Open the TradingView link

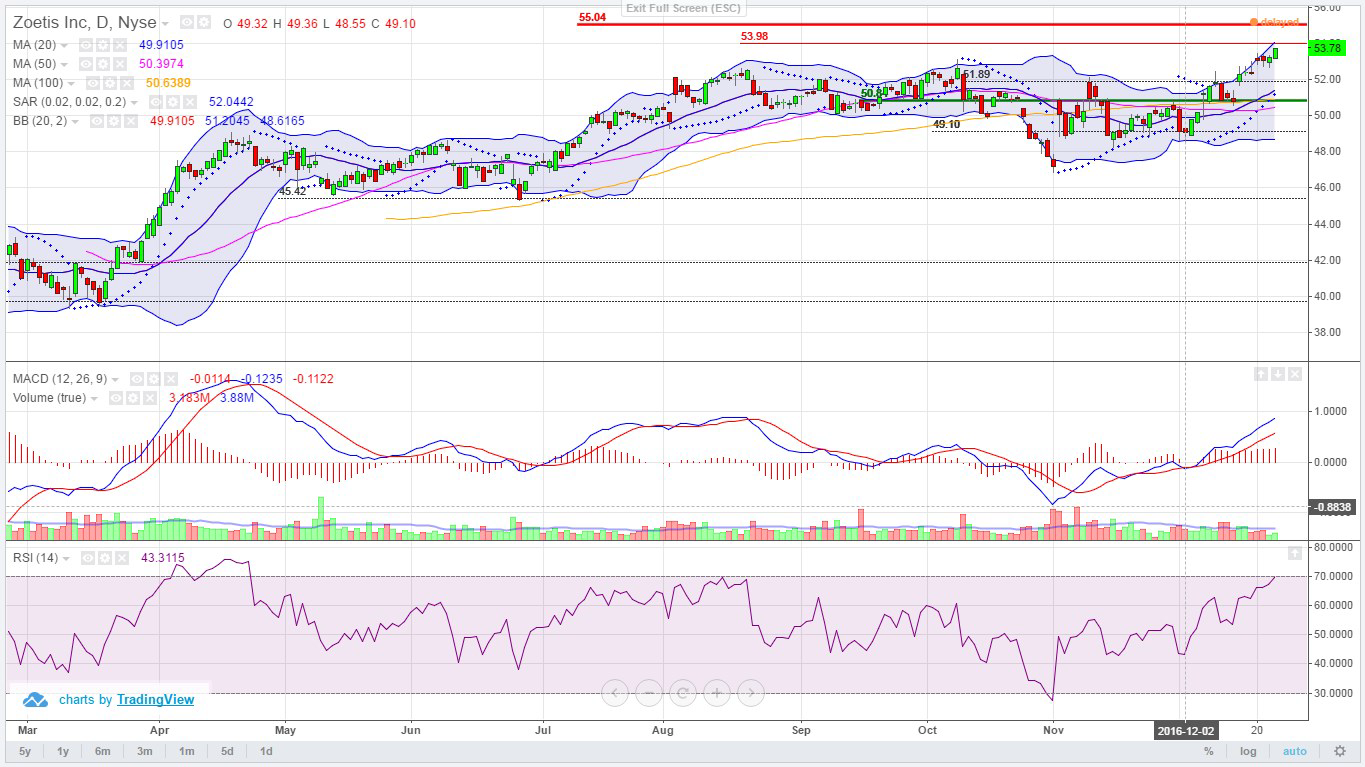point(155,700)
